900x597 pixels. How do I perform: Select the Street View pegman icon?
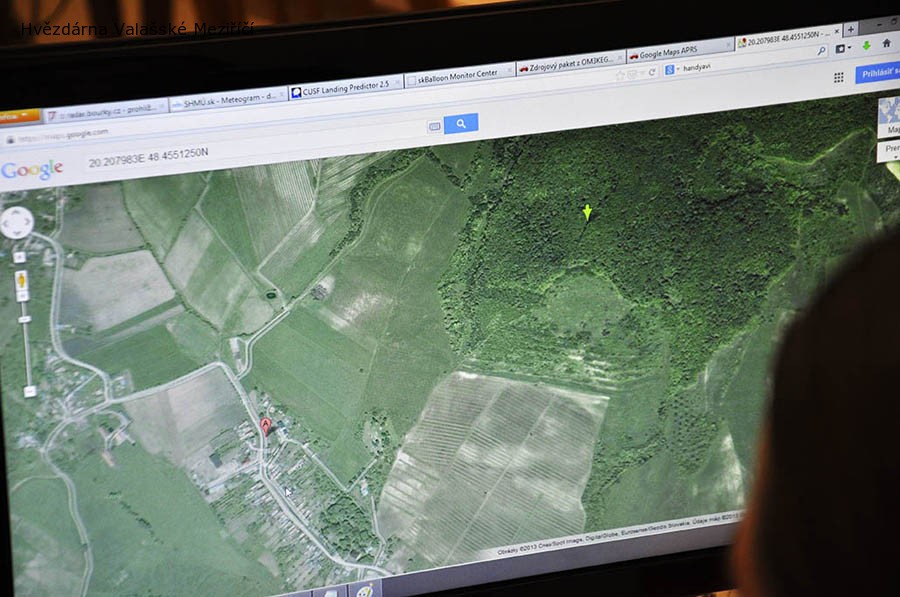tap(22, 281)
